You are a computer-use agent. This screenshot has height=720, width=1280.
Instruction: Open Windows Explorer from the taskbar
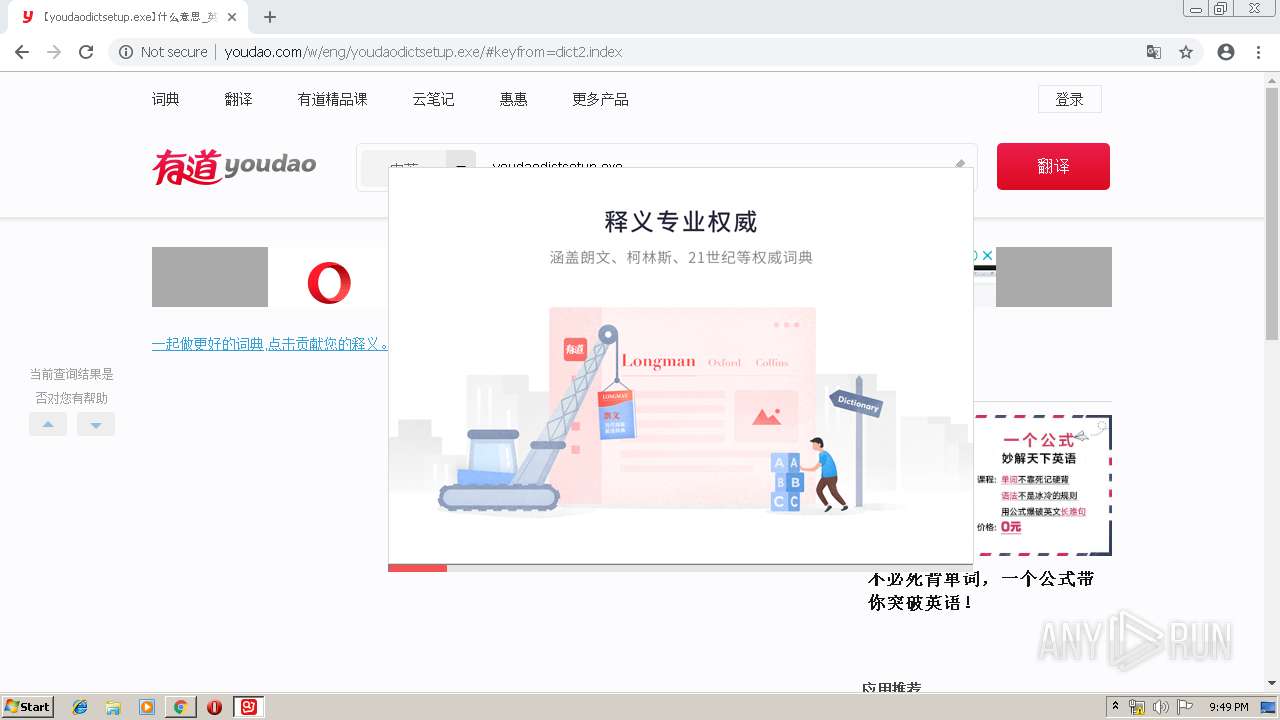113,707
